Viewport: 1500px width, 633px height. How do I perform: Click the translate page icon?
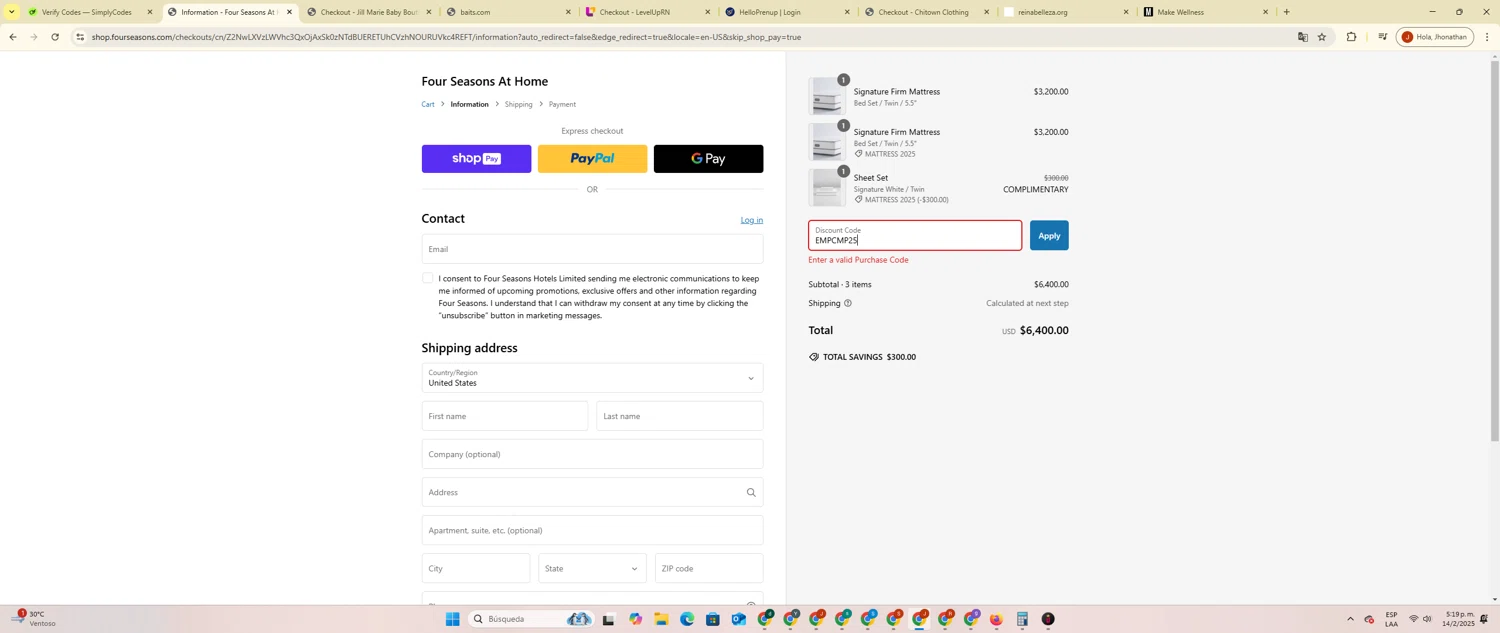click(x=1302, y=37)
